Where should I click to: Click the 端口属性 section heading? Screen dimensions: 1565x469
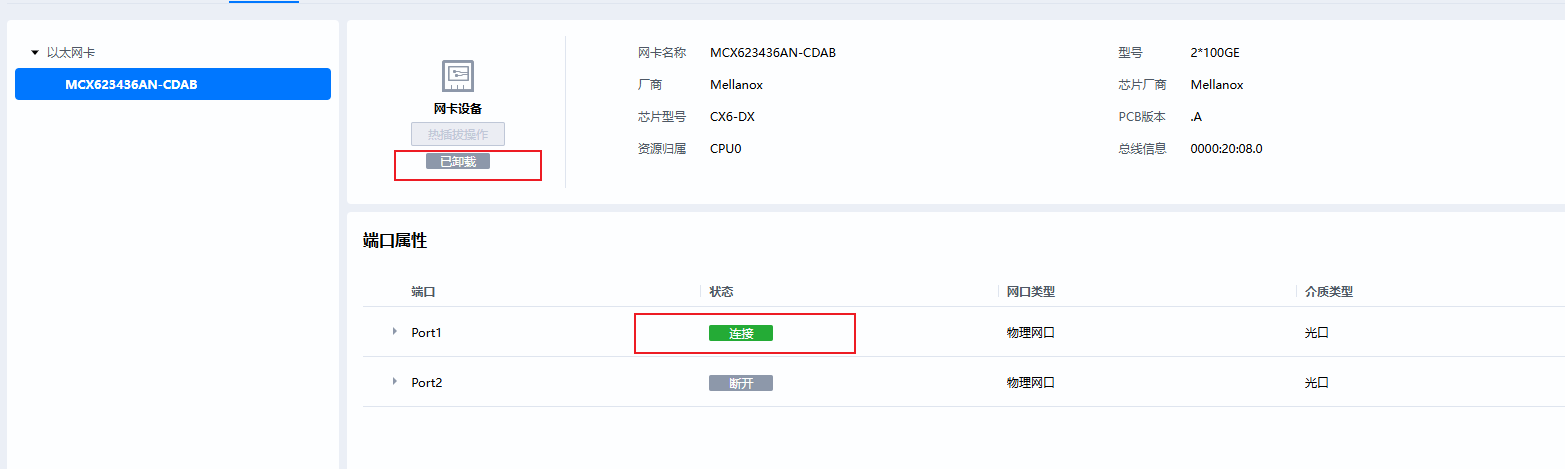point(394,240)
